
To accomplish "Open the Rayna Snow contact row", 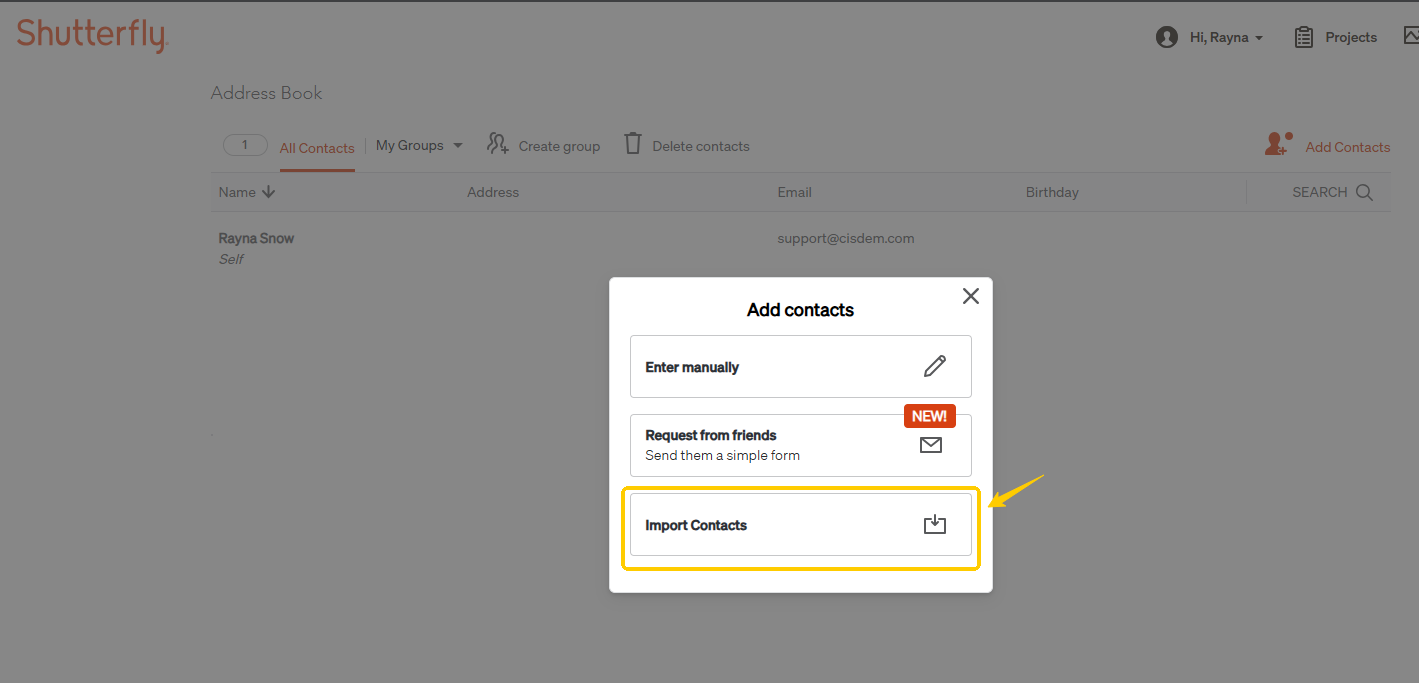I will coord(257,238).
